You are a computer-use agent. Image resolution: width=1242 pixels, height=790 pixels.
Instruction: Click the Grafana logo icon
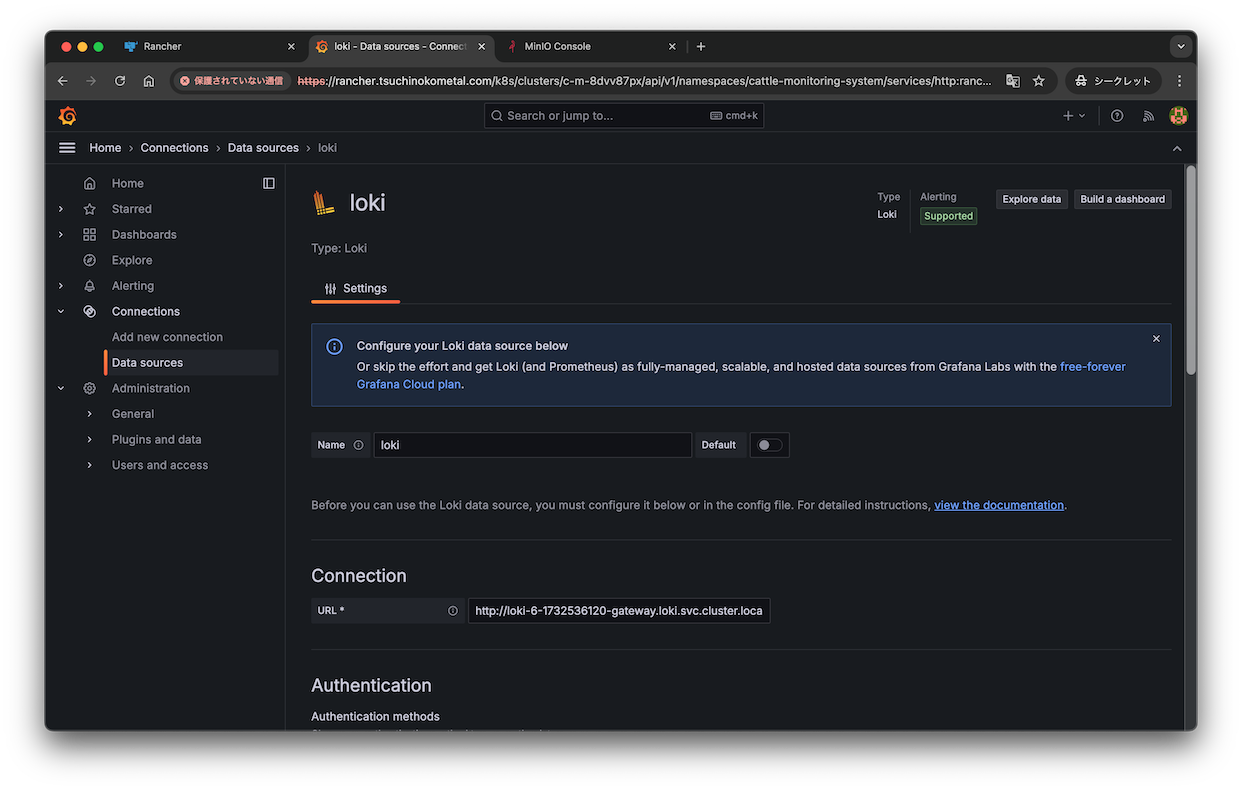(x=68, y=116)
